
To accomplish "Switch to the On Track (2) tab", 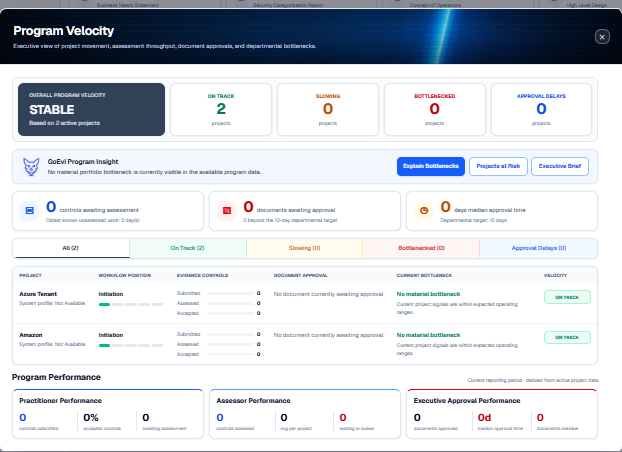I will coord(188,248).
